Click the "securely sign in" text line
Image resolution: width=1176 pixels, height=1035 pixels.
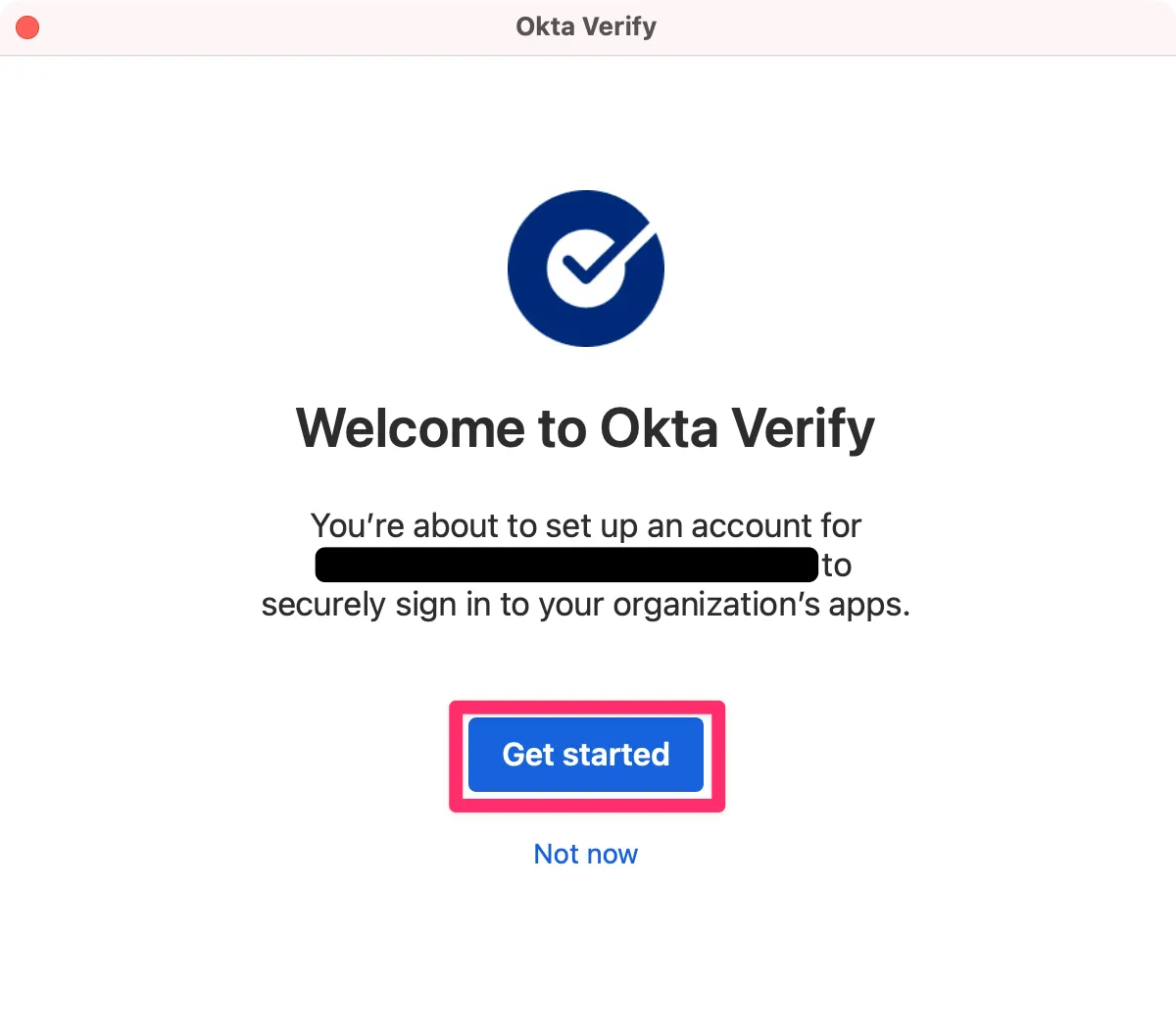pyautogui.click(x=585, y=605)
